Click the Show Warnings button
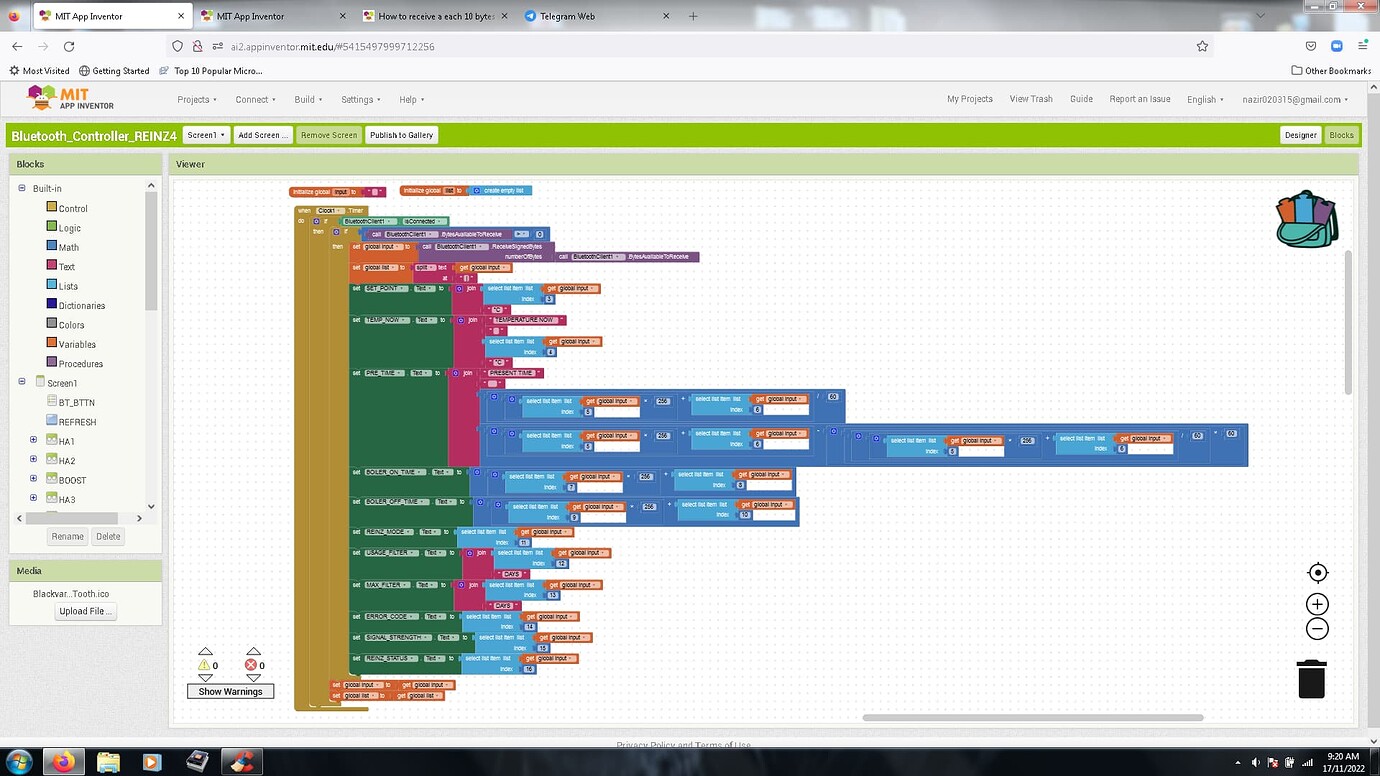 coord(230,692)
